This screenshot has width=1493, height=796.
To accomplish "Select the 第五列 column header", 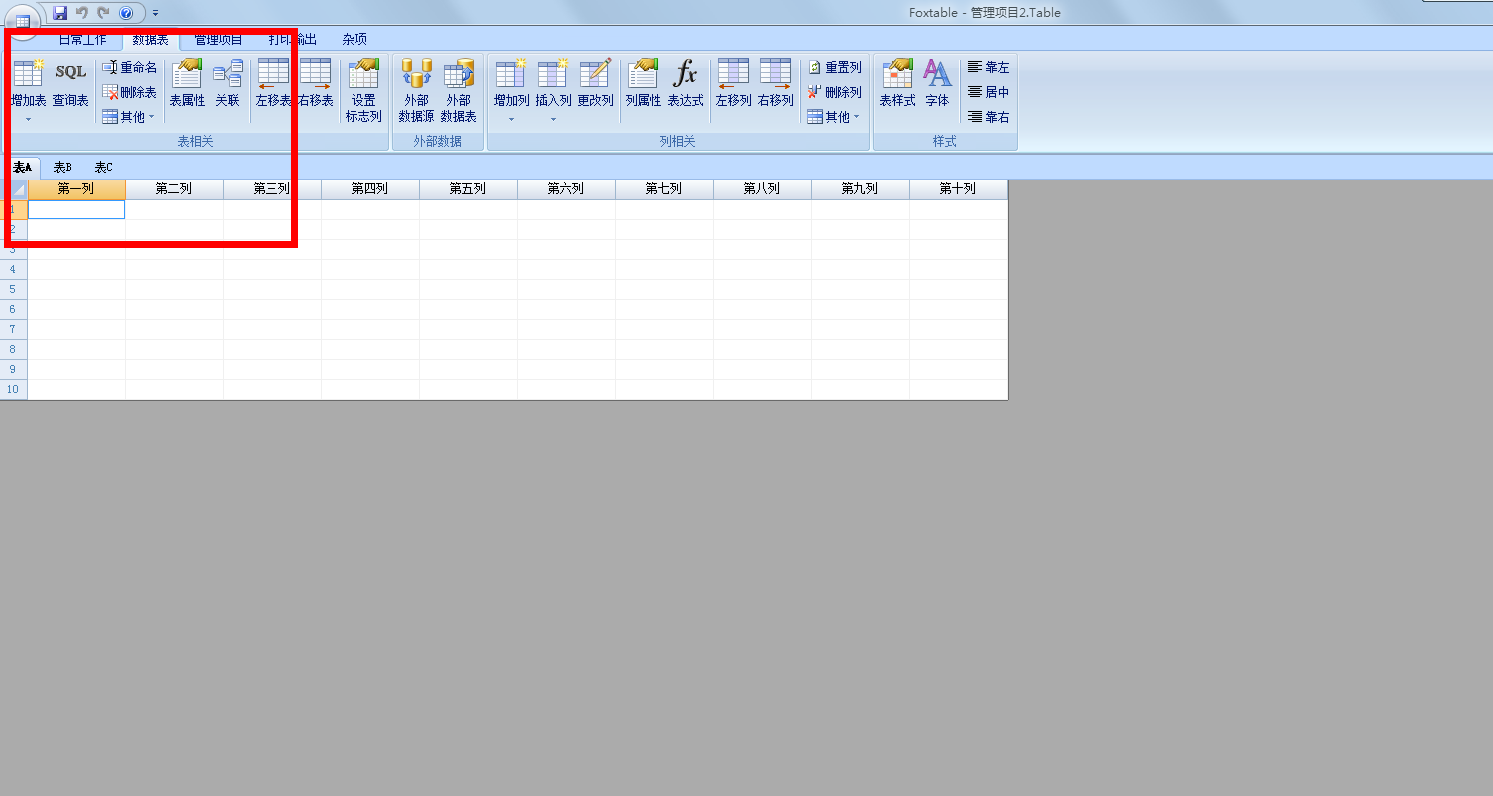I will point(468,189).
